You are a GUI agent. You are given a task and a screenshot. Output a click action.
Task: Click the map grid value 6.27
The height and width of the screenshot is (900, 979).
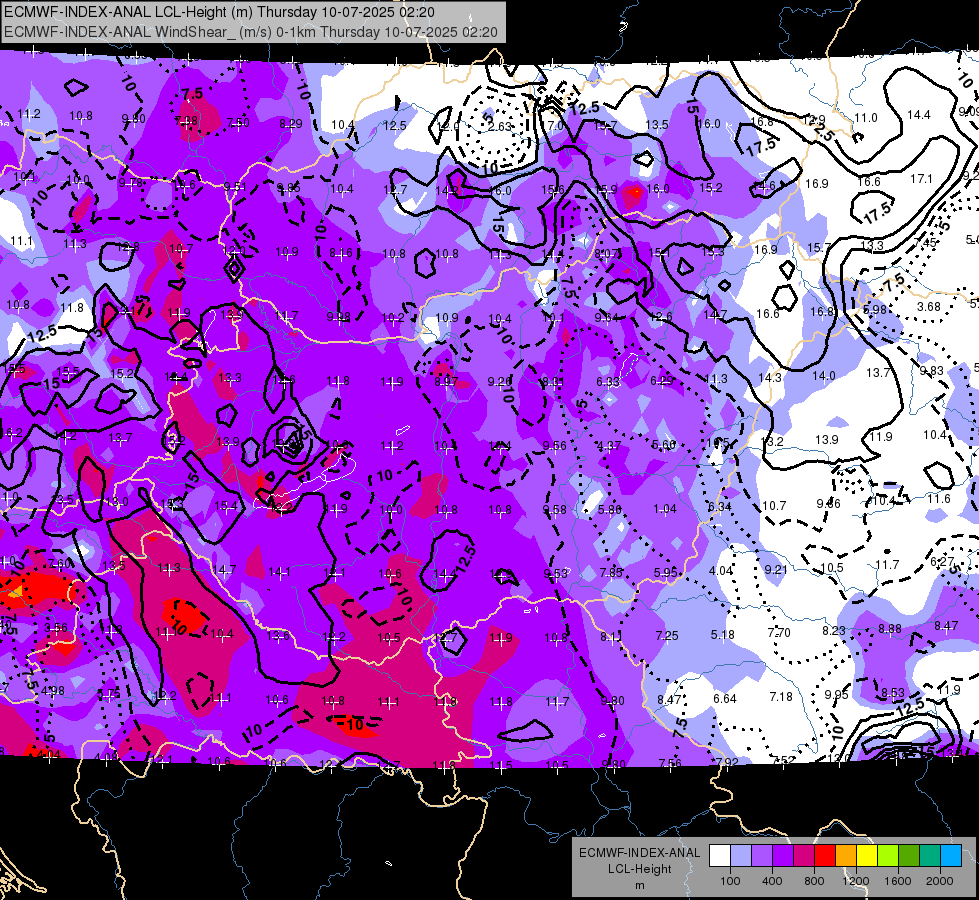coord(942,561)
